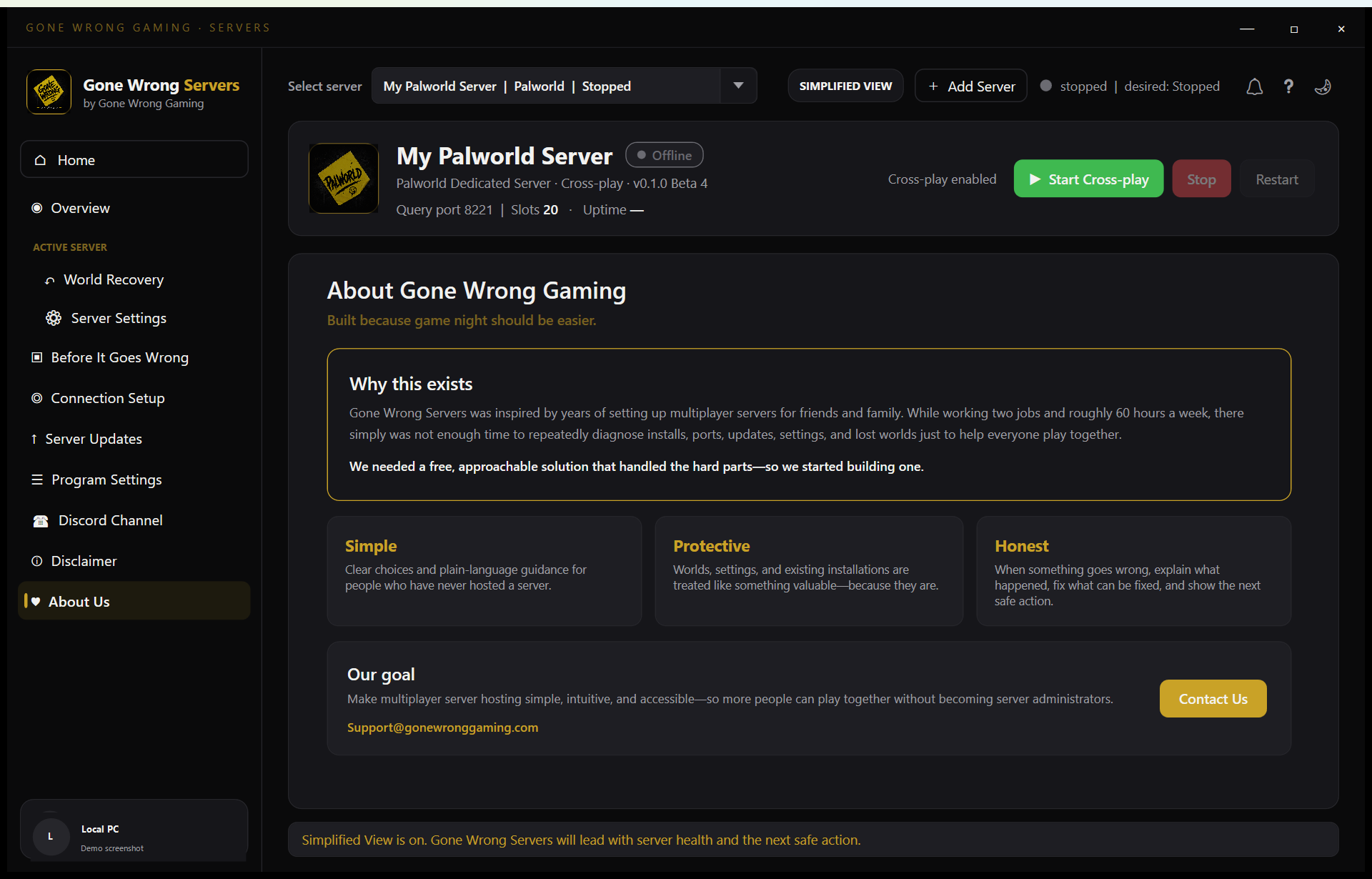
Task: Start the server with Start Cross-play
Action: [x=1088, y=179]
